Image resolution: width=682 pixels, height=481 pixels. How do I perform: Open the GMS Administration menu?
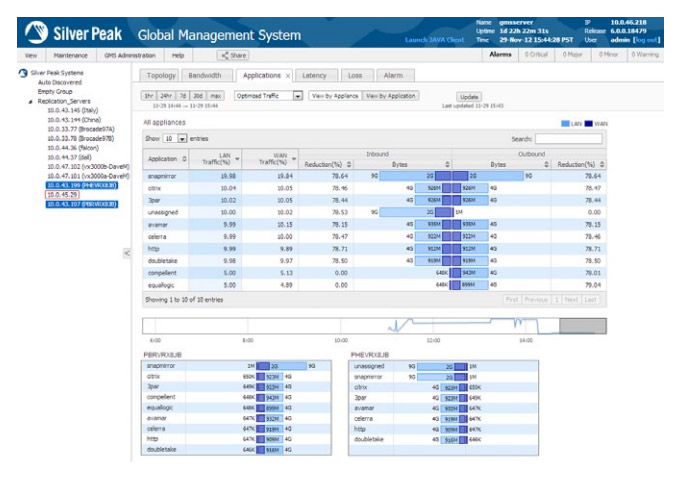[130, 55]
